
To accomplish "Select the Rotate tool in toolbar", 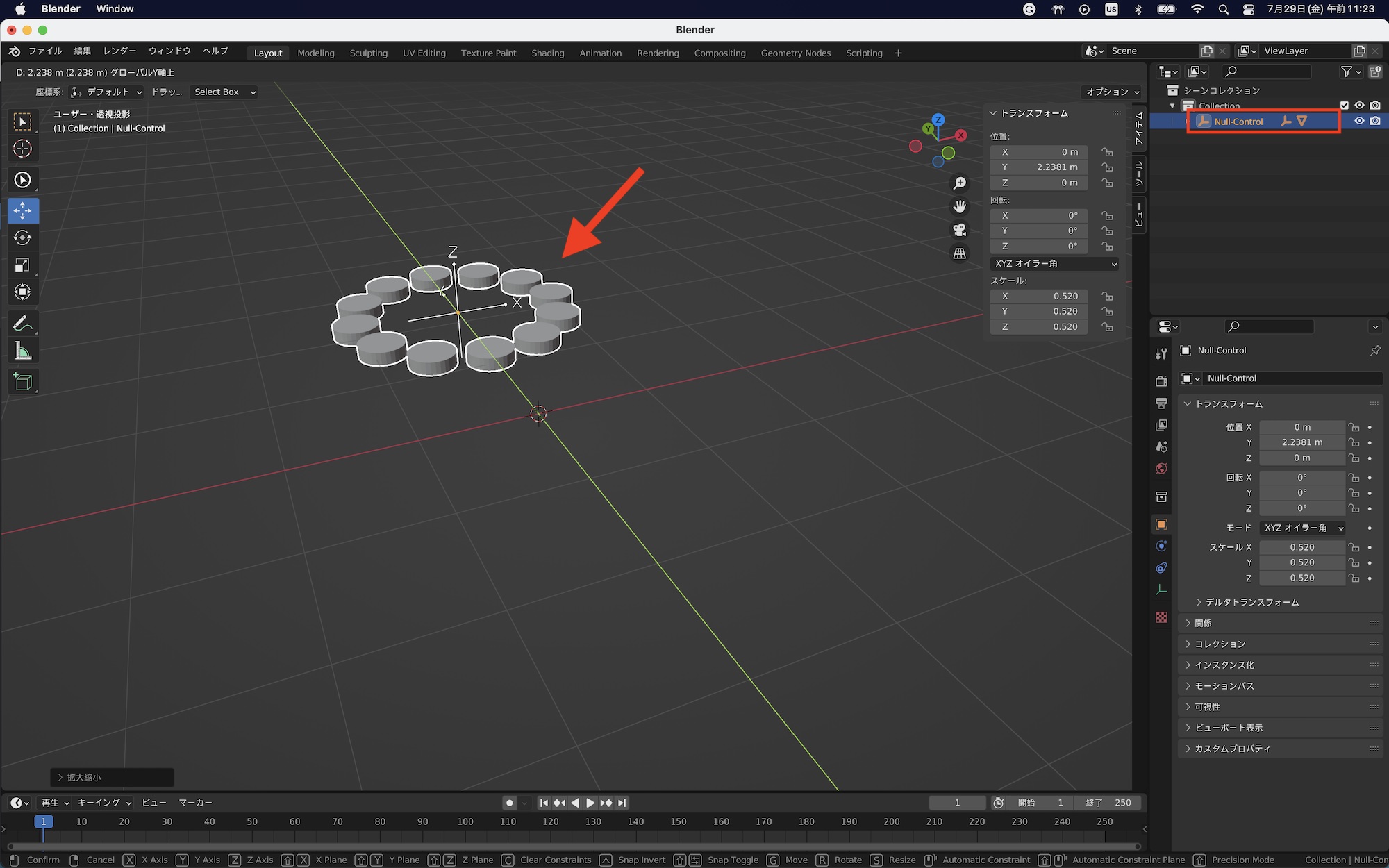I will point(22,238).
